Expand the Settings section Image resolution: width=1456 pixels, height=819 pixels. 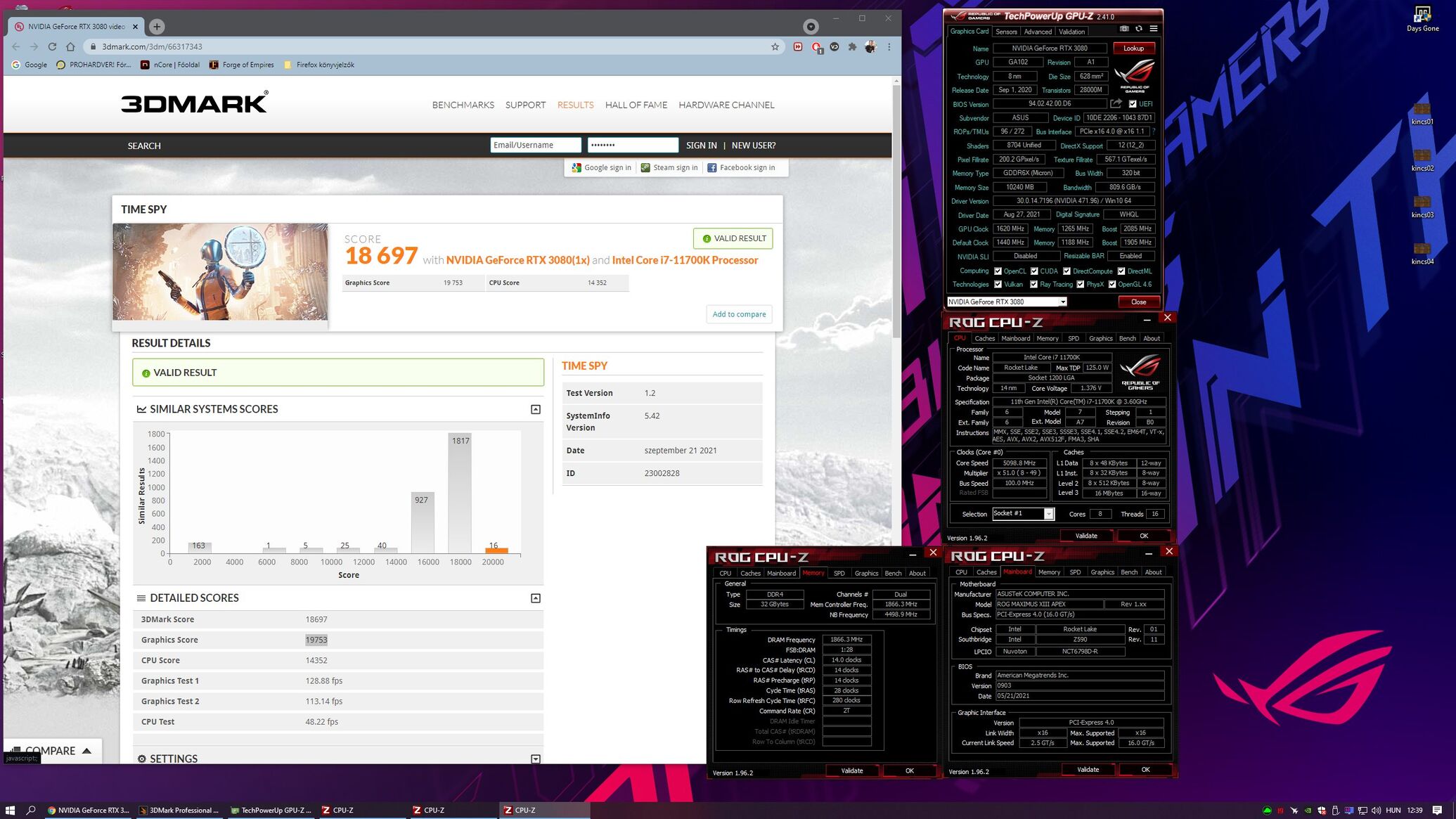click(536, 759)
